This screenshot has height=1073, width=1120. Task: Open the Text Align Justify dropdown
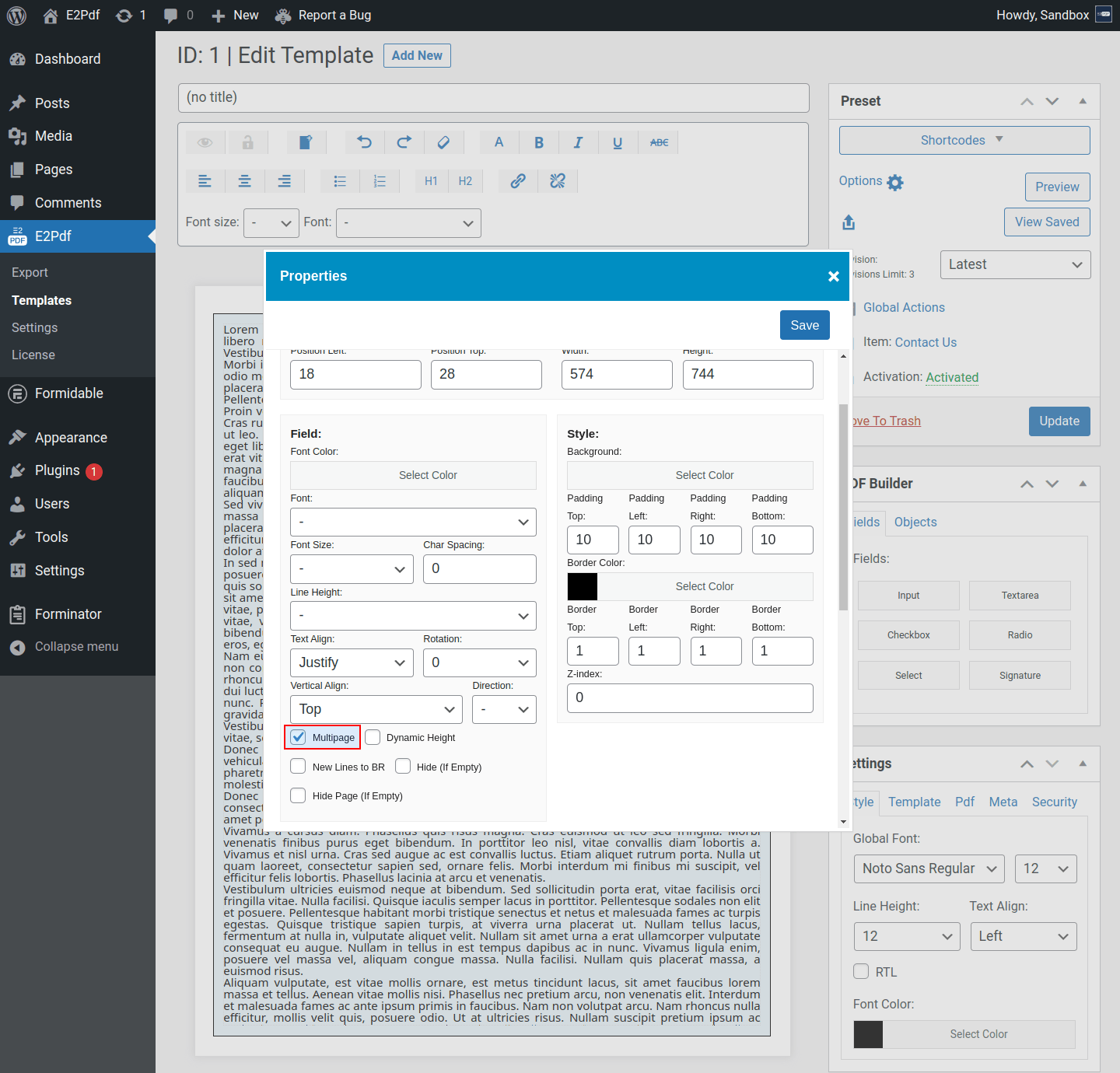(x=352, y=662)
